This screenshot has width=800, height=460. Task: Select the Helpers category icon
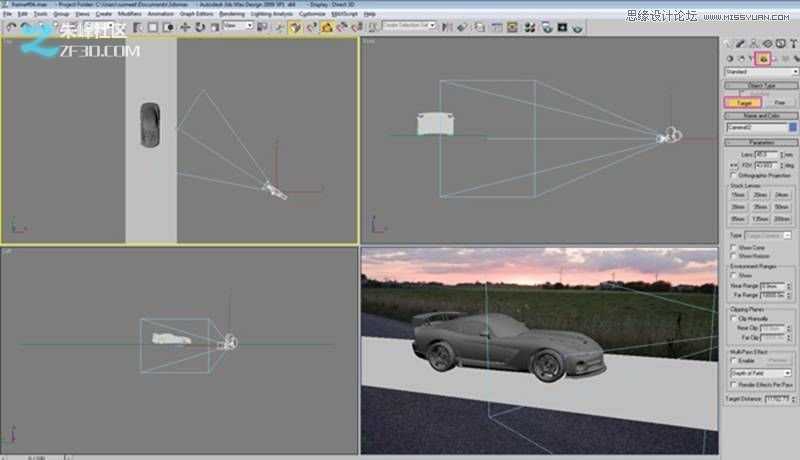click(x=774, y=59)
